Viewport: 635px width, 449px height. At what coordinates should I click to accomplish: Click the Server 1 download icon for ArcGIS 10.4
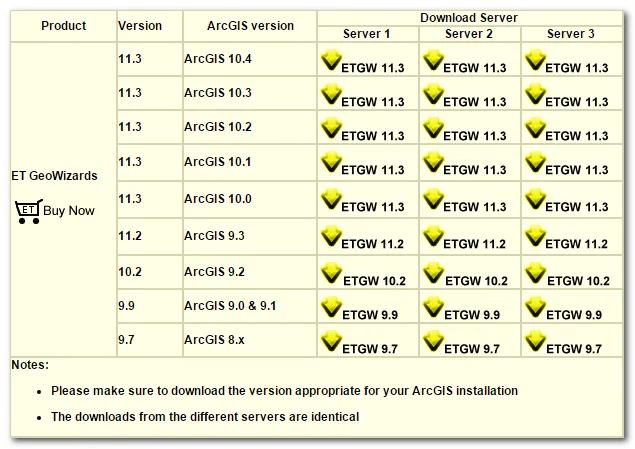330,61
